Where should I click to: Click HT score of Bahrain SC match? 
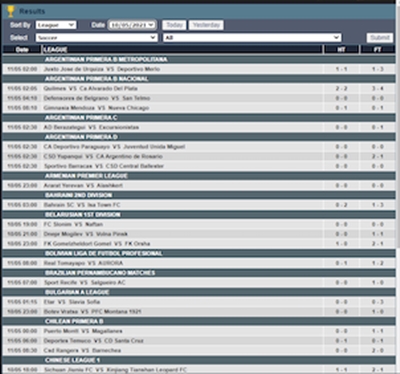tap(341, 205)
